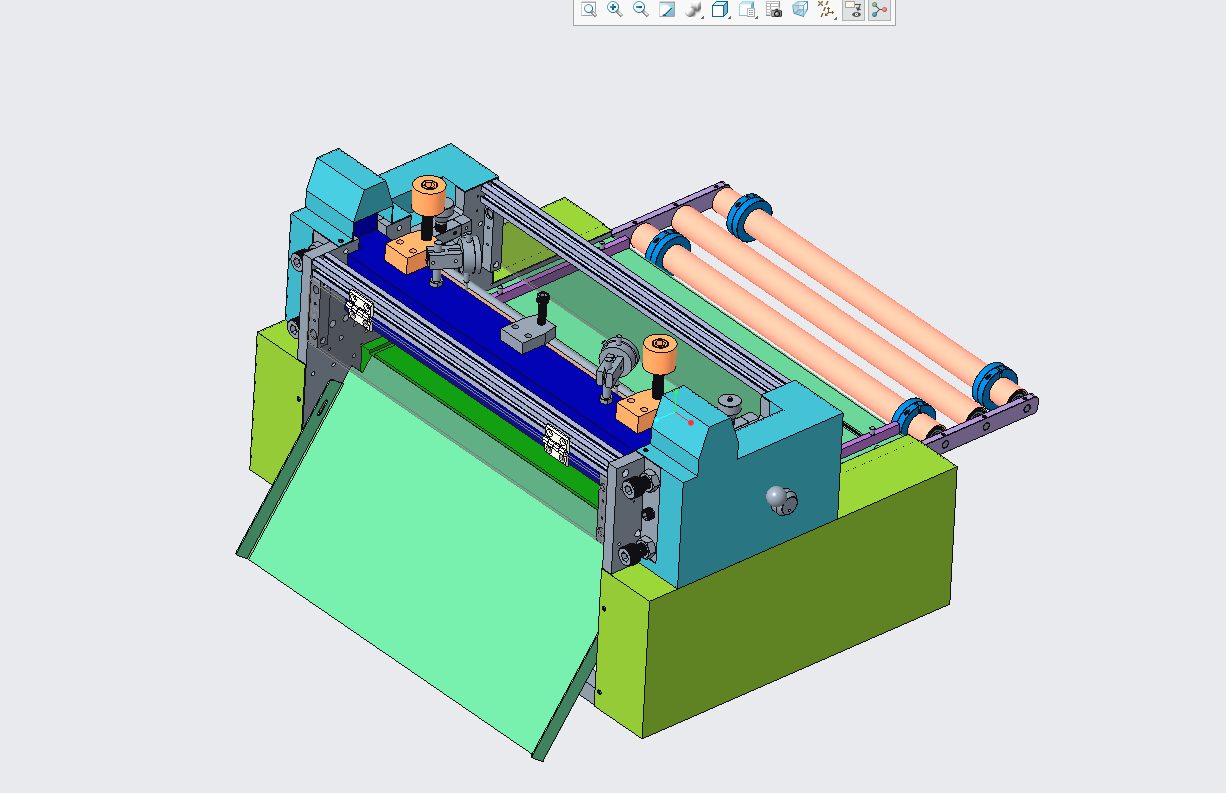Open the Saved Orientations cube menu
Screen dimensions: 1226x793
[720, 10]
